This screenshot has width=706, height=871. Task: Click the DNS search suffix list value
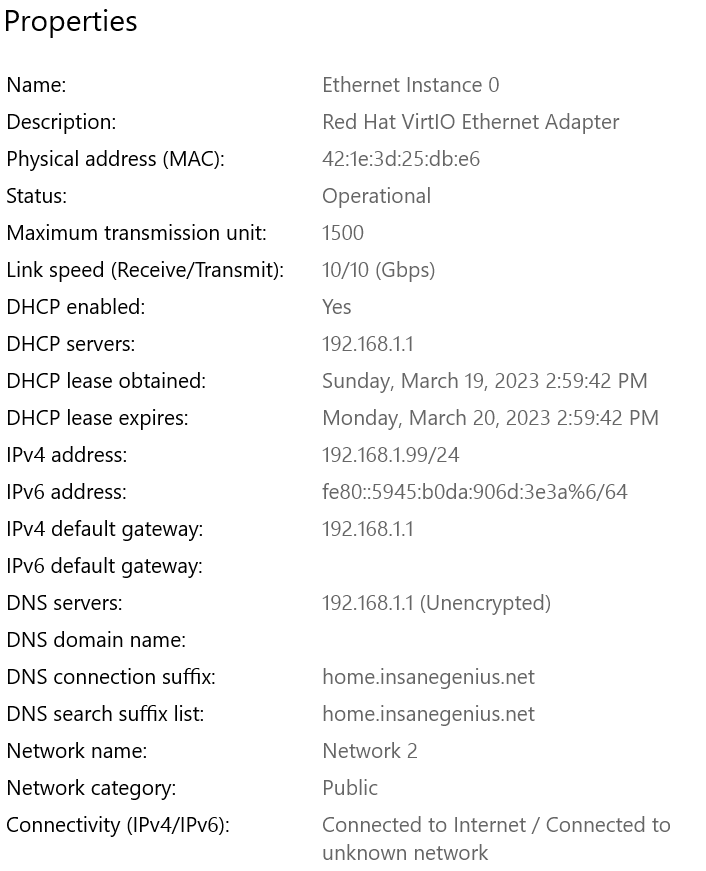click(428, 714)
